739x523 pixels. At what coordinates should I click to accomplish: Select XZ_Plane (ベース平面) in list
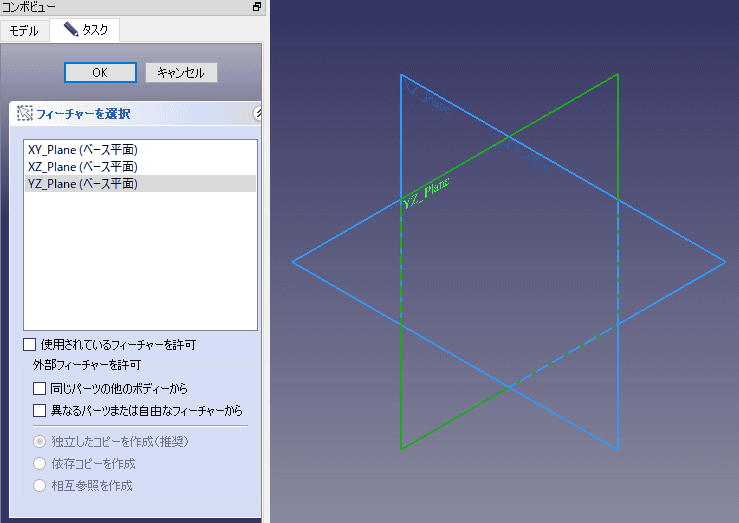coord(140,167)
